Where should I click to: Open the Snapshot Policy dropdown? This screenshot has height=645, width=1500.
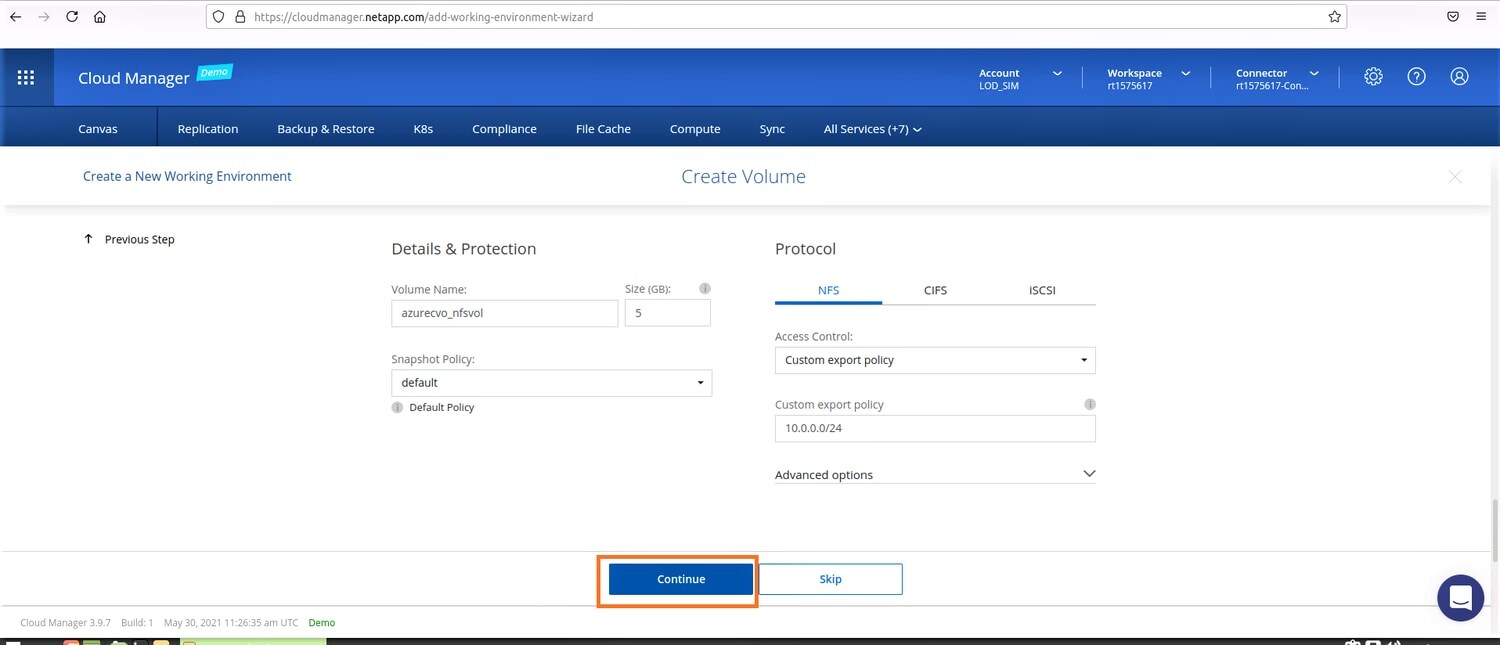pyautogui.click(x=551, y=383)
